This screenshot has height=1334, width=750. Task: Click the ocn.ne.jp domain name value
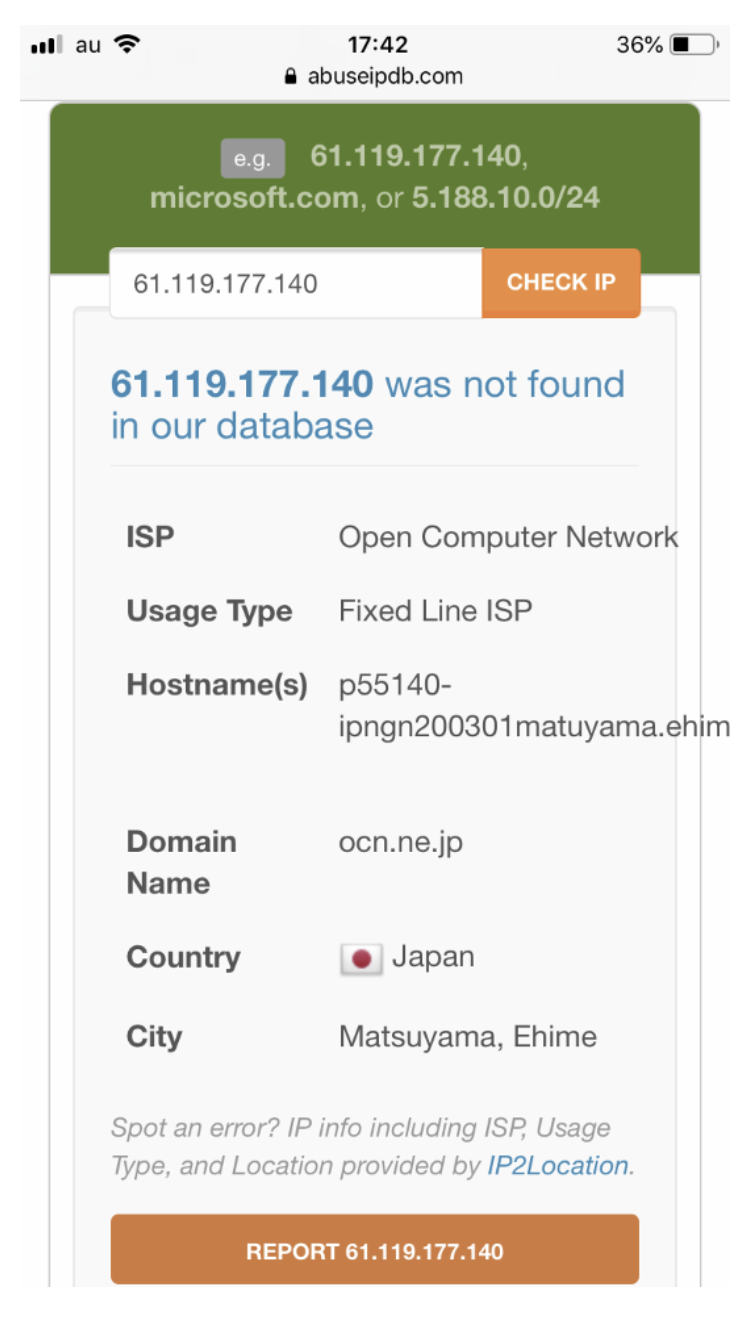tap(400, 842)
